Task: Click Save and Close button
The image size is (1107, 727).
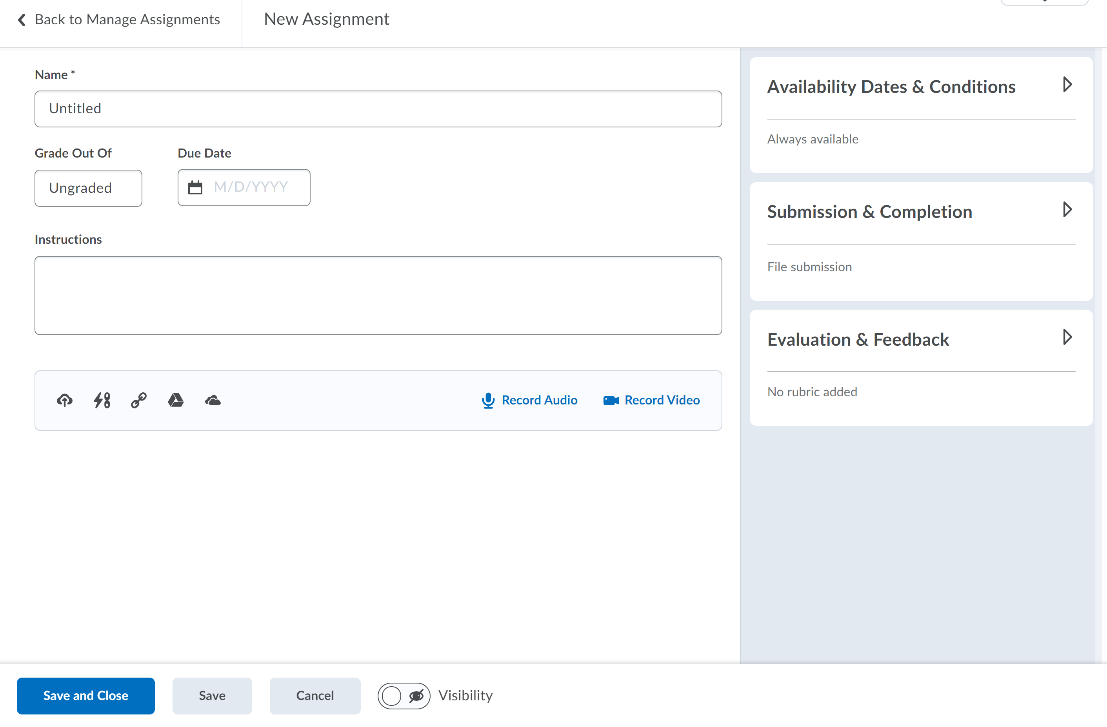Action: (x=85, y=696)
